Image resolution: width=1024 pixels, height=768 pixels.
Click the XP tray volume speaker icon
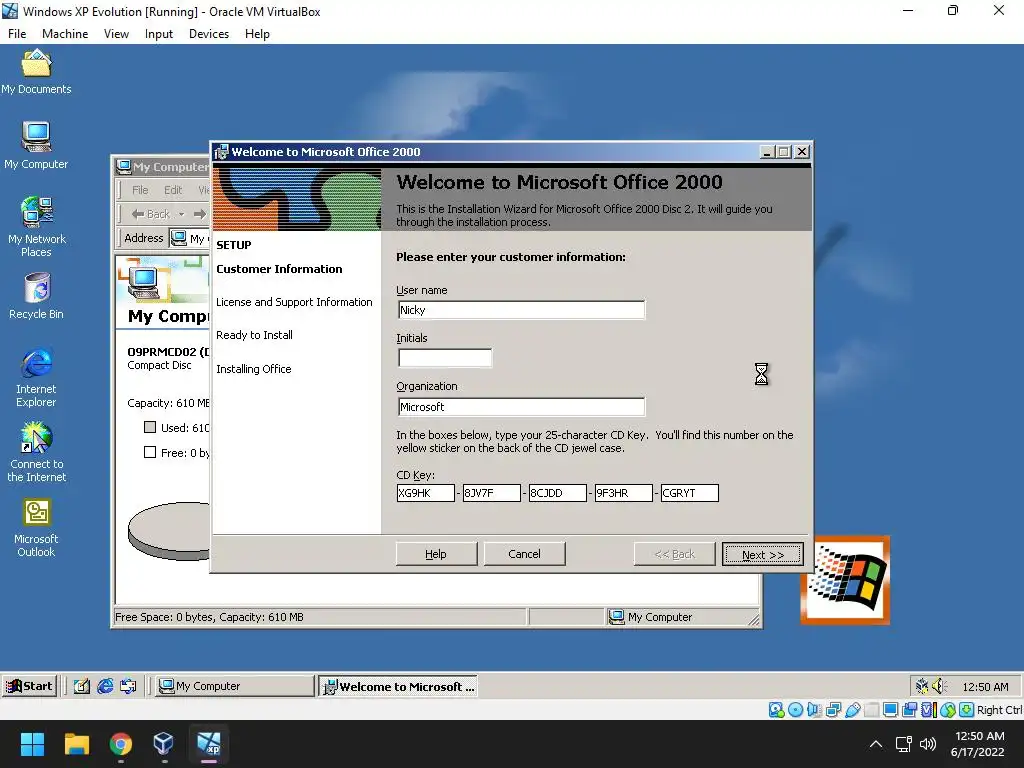pos(939,686)
